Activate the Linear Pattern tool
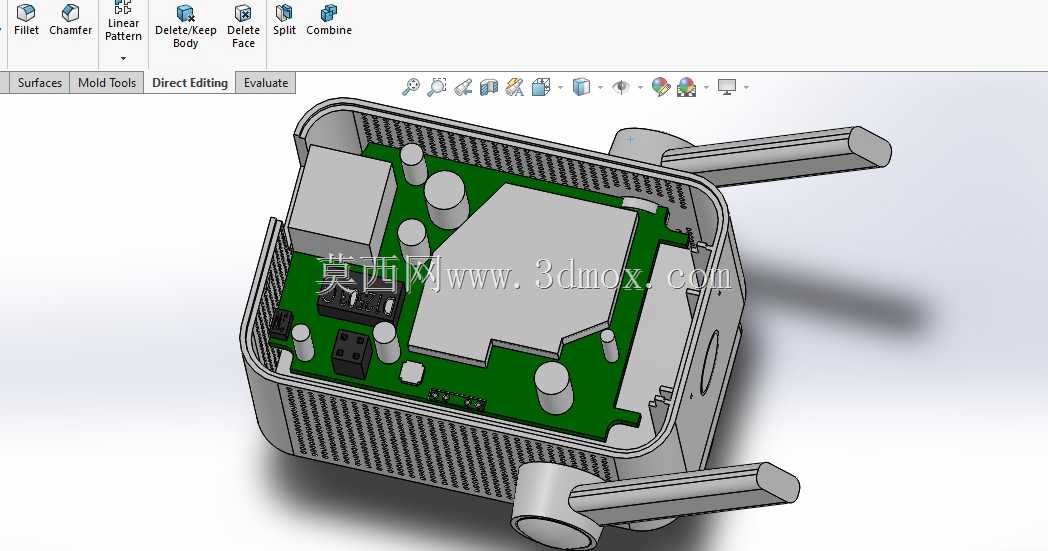The width and height of the screenshot is (1048, 551). tap(123, 21)
